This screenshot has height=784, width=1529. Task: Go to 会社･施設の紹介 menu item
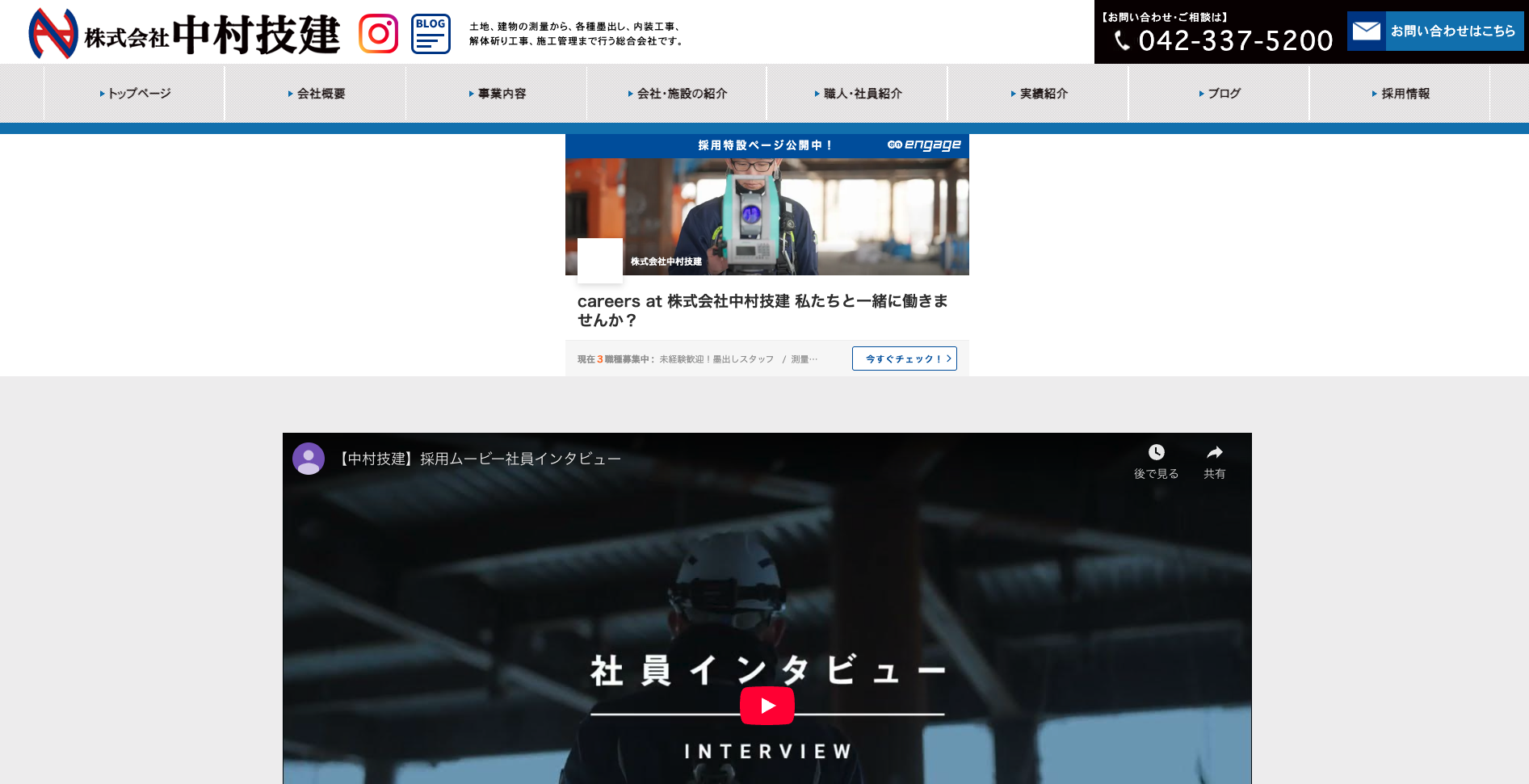click(677, 94)
